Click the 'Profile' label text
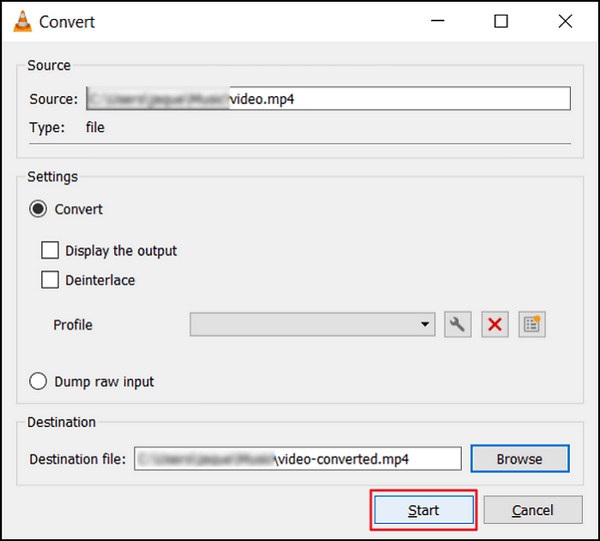600x541 pixels. point(73,325)
